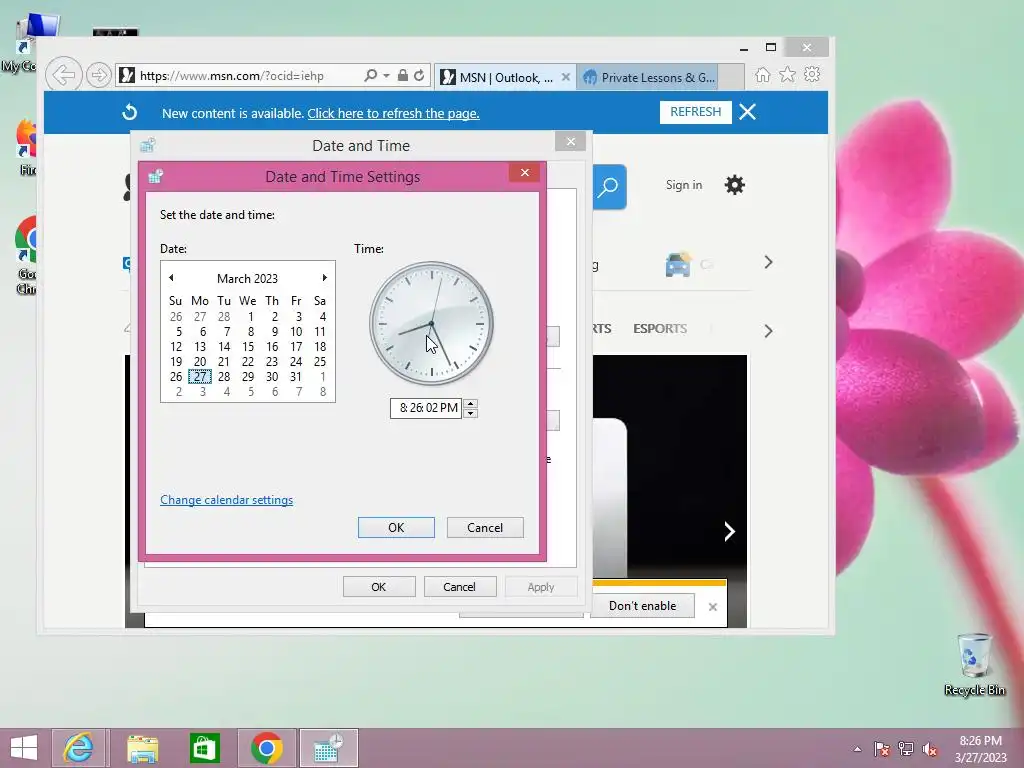Open Favorites star icon in Internet Explorer

pos(788,74)
